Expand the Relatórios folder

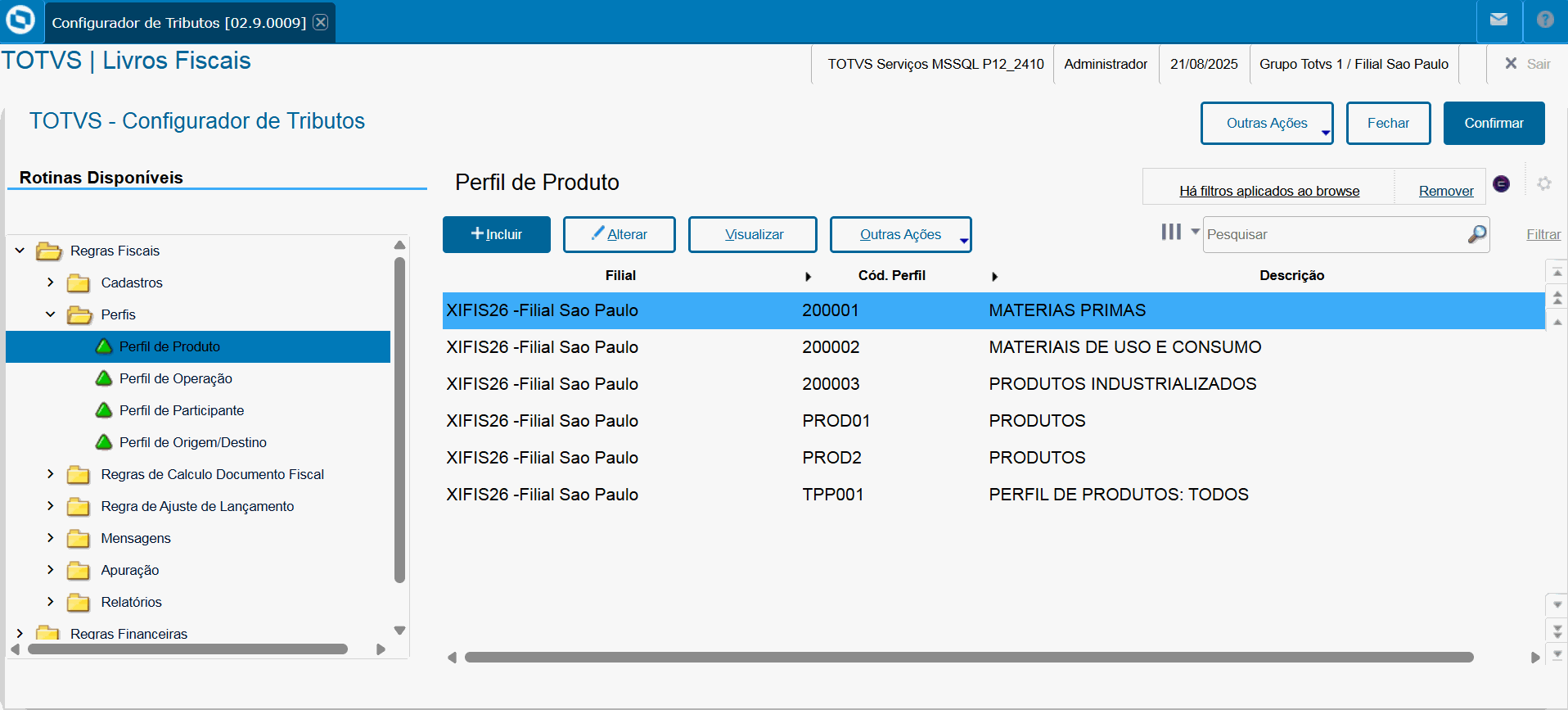[51, 602]
